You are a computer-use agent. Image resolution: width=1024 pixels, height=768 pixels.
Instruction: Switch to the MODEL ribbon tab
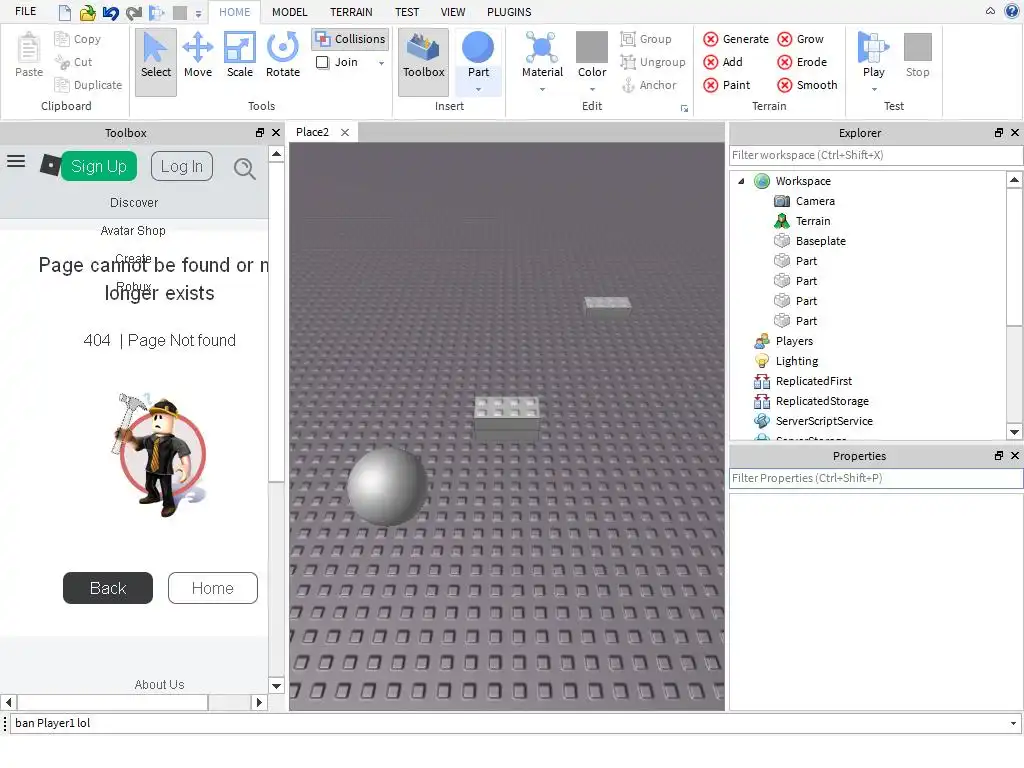[x=289, y=12]
